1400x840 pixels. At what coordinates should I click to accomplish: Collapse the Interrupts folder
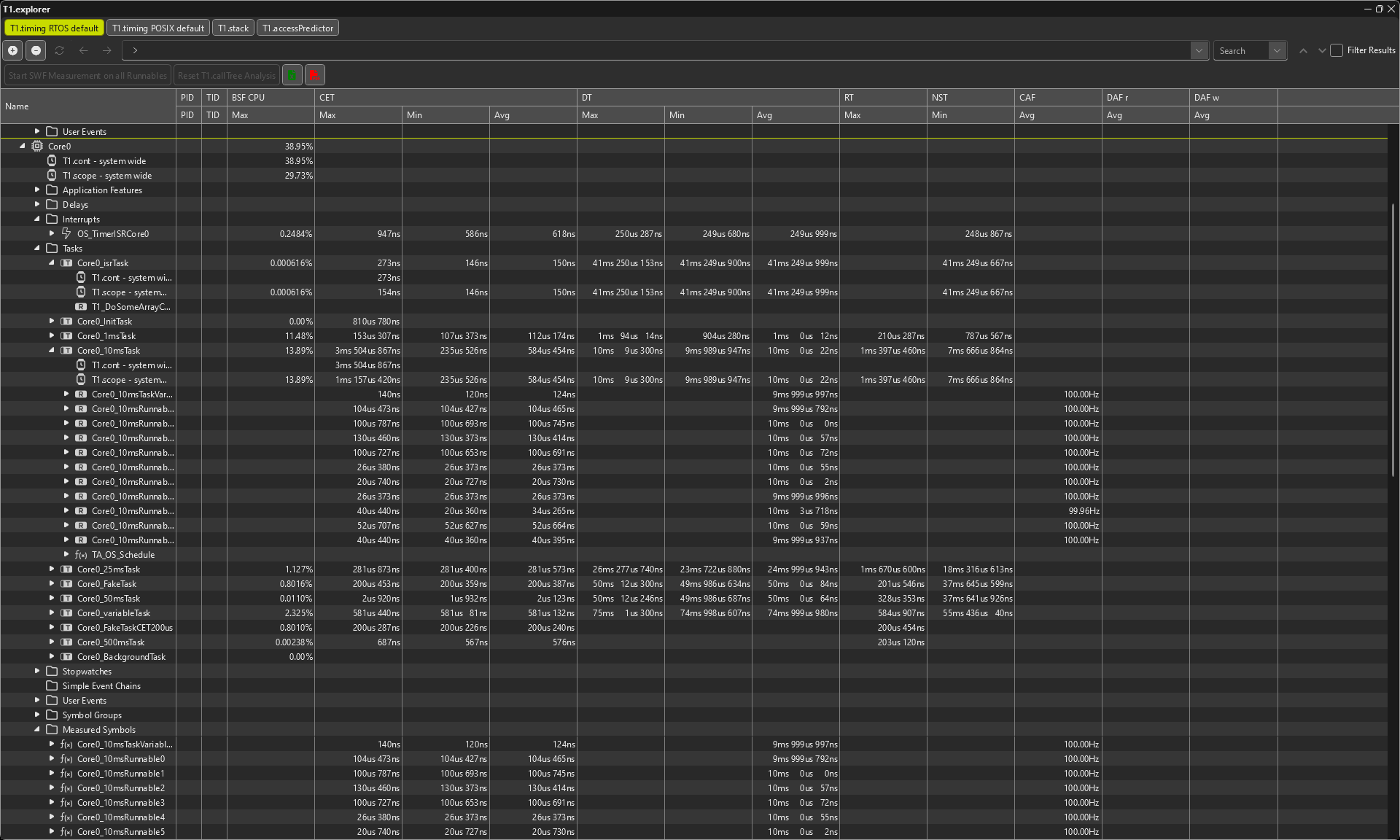[37, 219]
